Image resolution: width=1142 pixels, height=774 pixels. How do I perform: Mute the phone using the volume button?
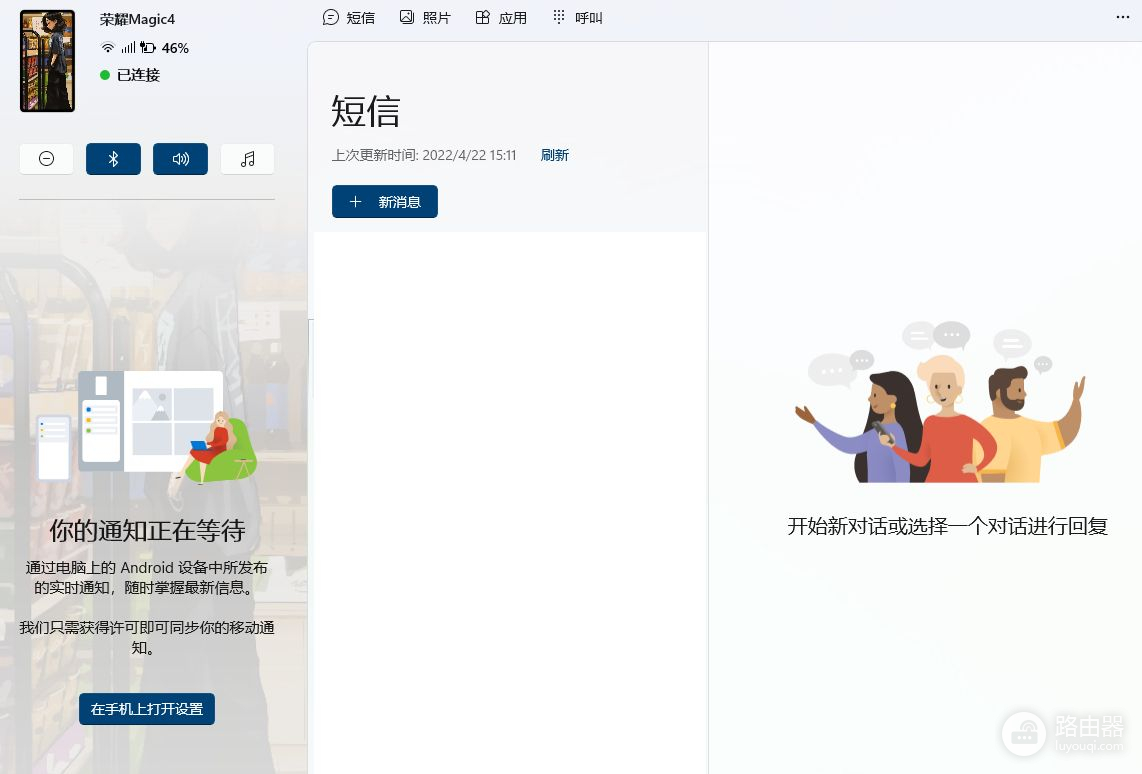pyautogui.click(x=180, y=159)
